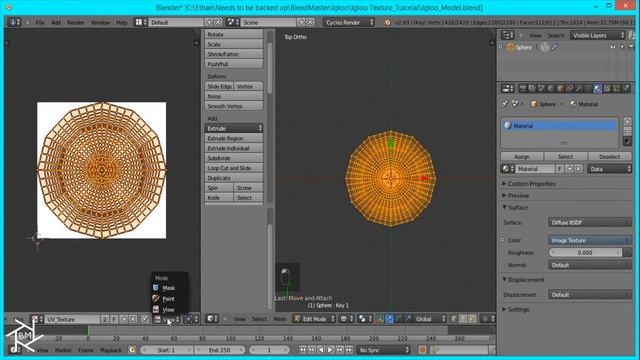Toggle Sphere selectability arrow in outliner

tap(622, 47)
